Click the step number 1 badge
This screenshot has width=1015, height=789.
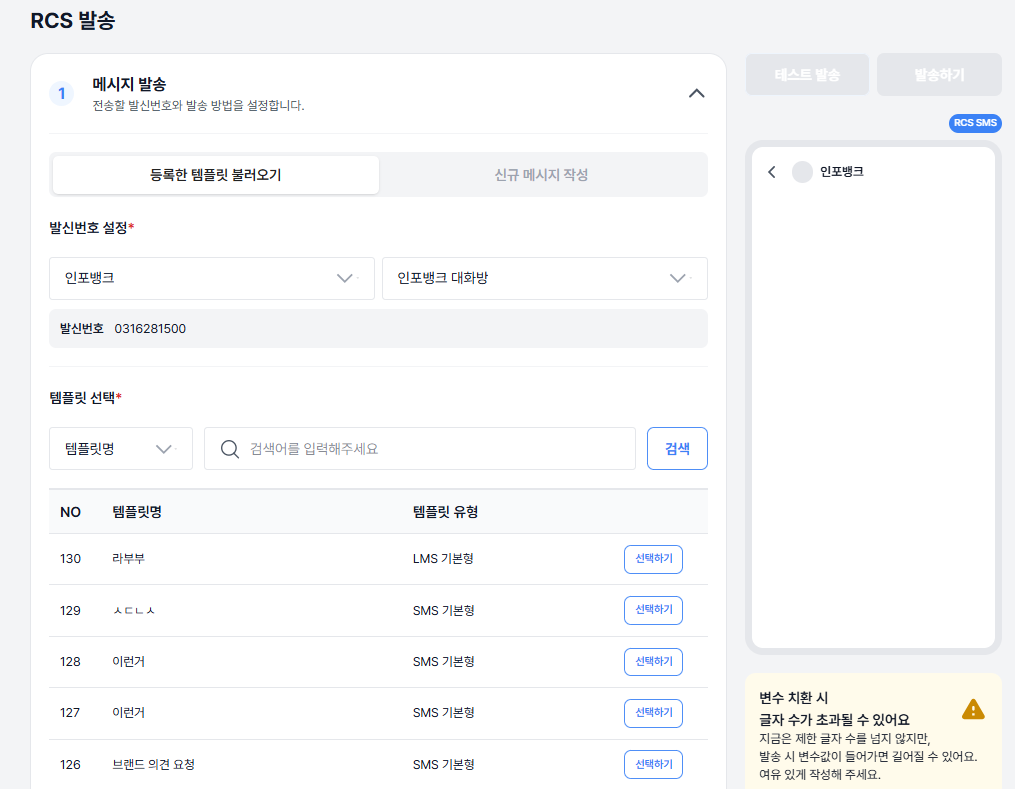[61, 94]
